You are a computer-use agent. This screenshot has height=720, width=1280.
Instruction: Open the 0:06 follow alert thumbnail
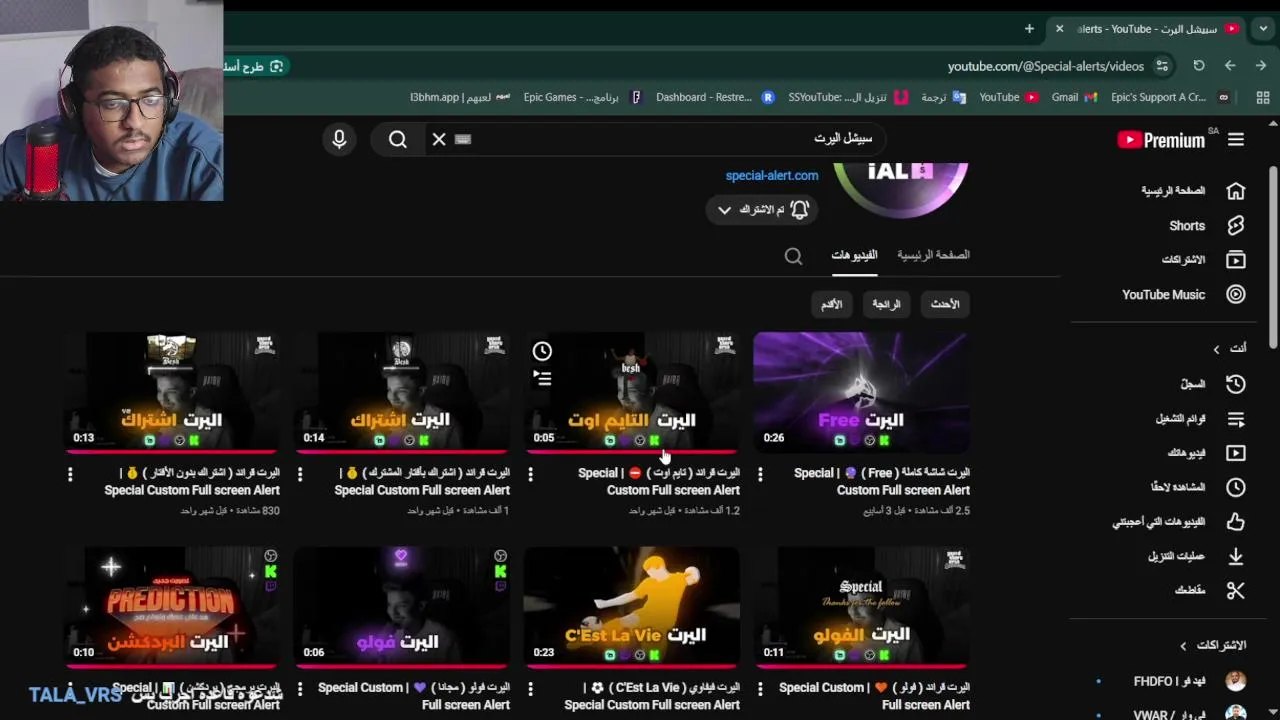(x=403, y=607)
